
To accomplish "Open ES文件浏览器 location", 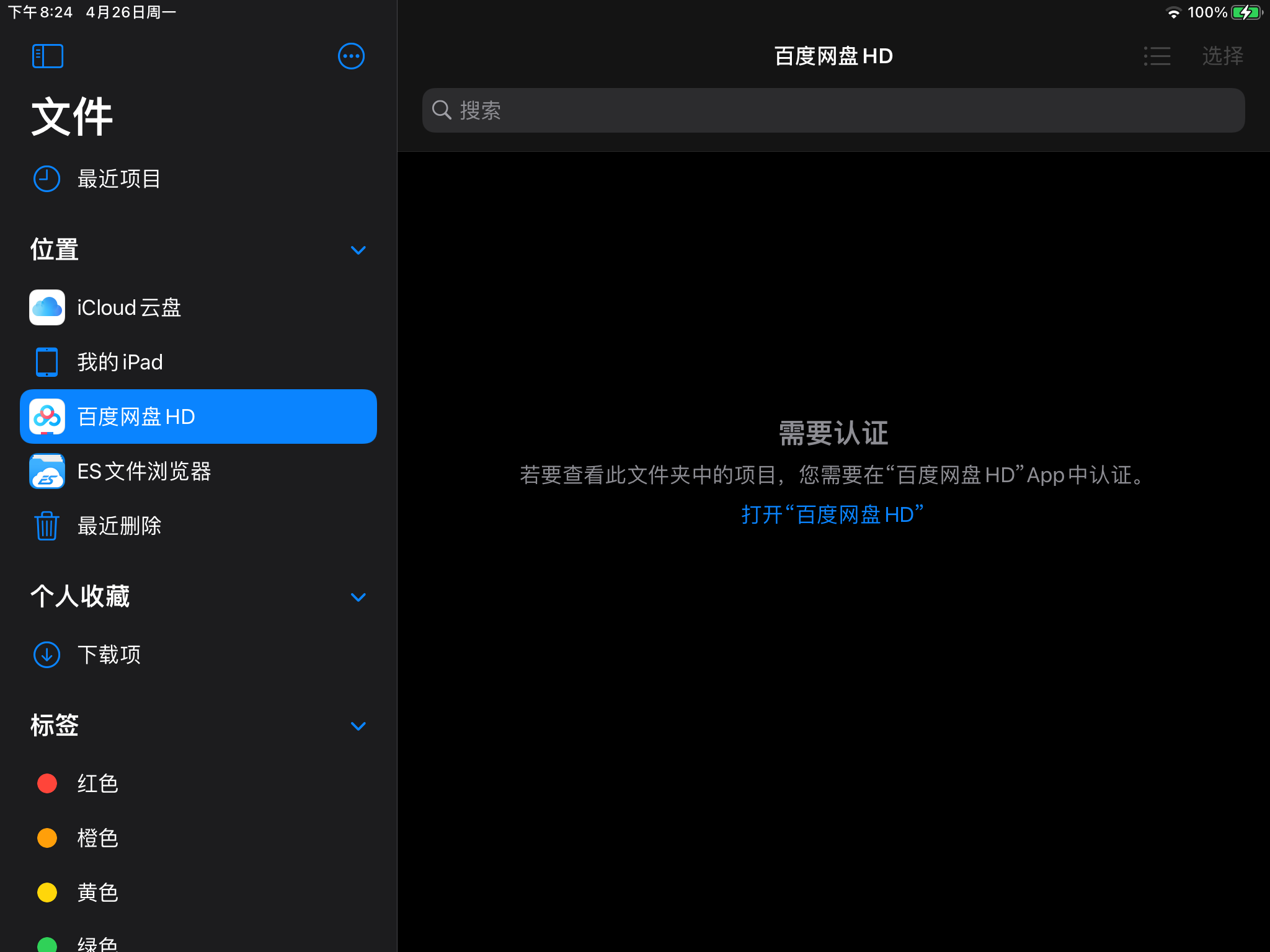I will pyautogui.click(x=143, y=472).
